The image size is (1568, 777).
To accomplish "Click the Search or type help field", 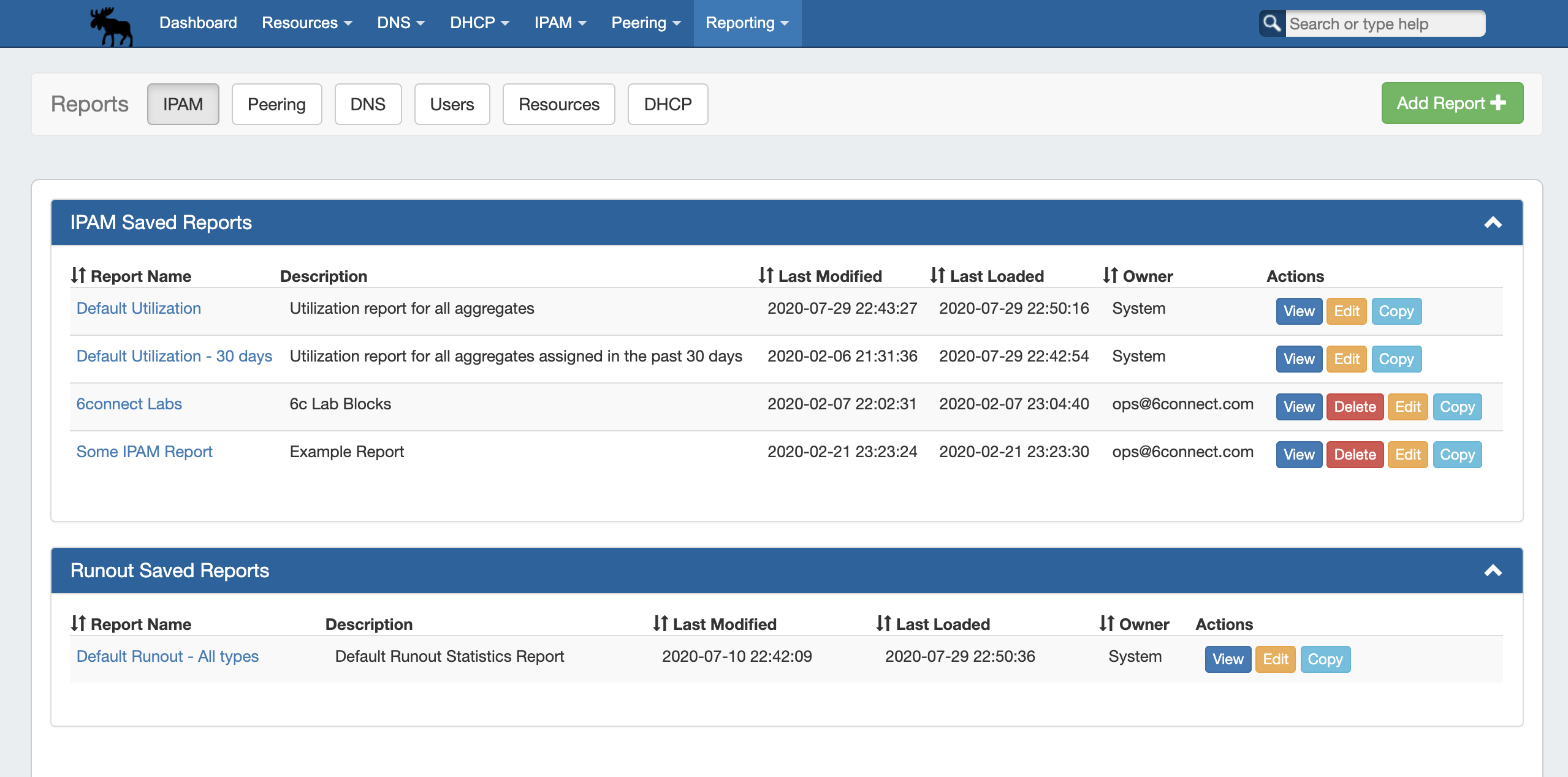I will point(1384,23).
